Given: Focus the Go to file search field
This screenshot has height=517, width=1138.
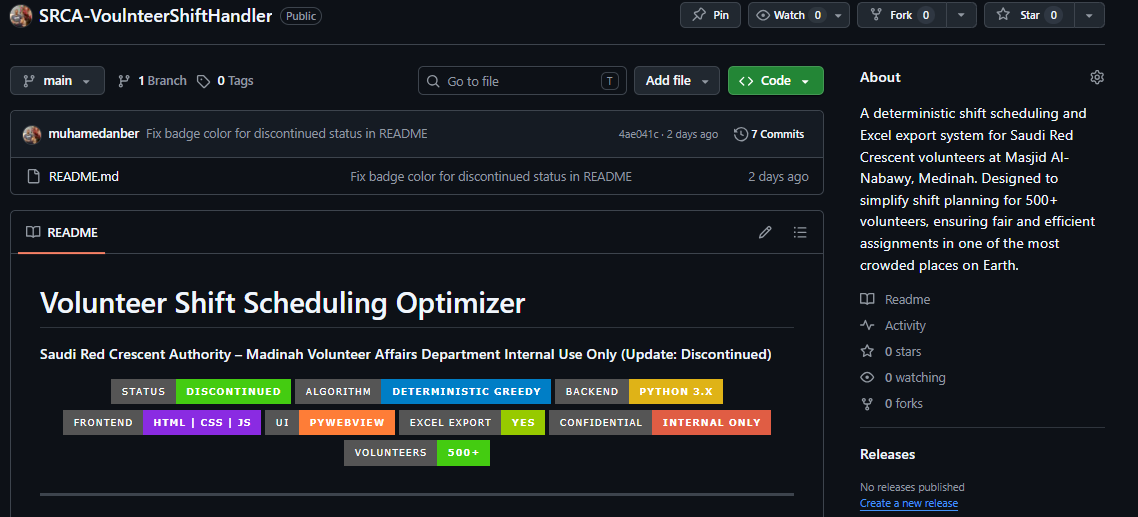Looking at the screenshot, I should tap(522, 81).
